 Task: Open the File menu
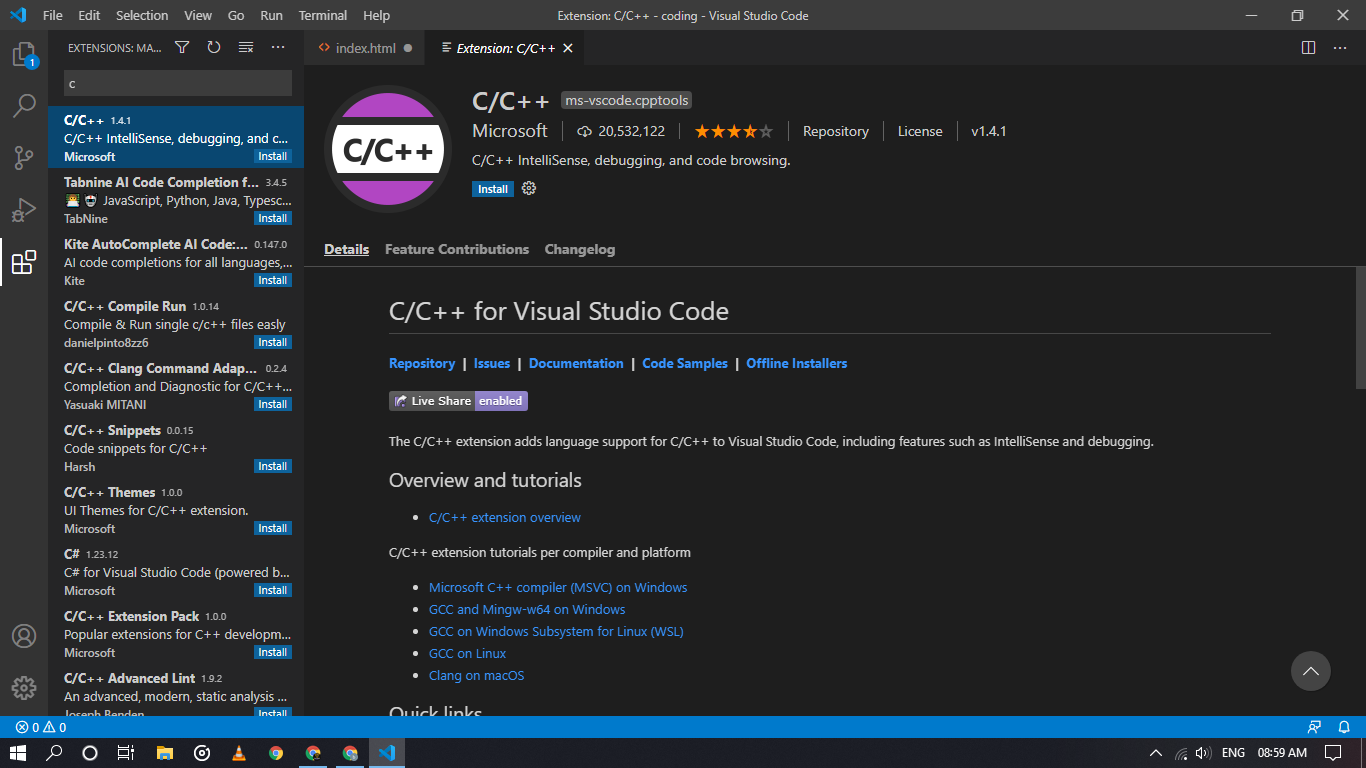coord(53,15)
